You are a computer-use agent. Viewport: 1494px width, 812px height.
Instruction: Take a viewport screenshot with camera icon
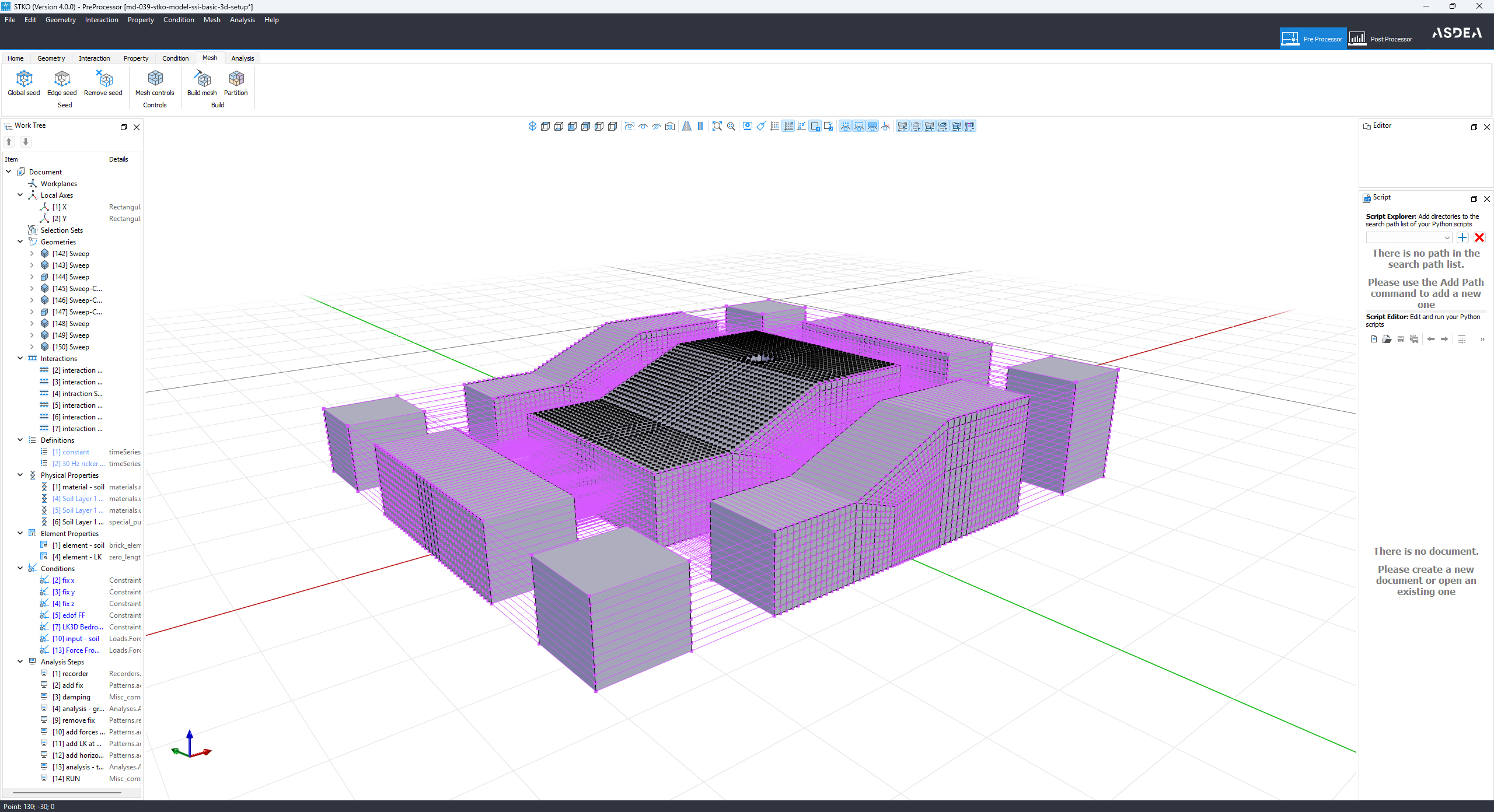670,126
